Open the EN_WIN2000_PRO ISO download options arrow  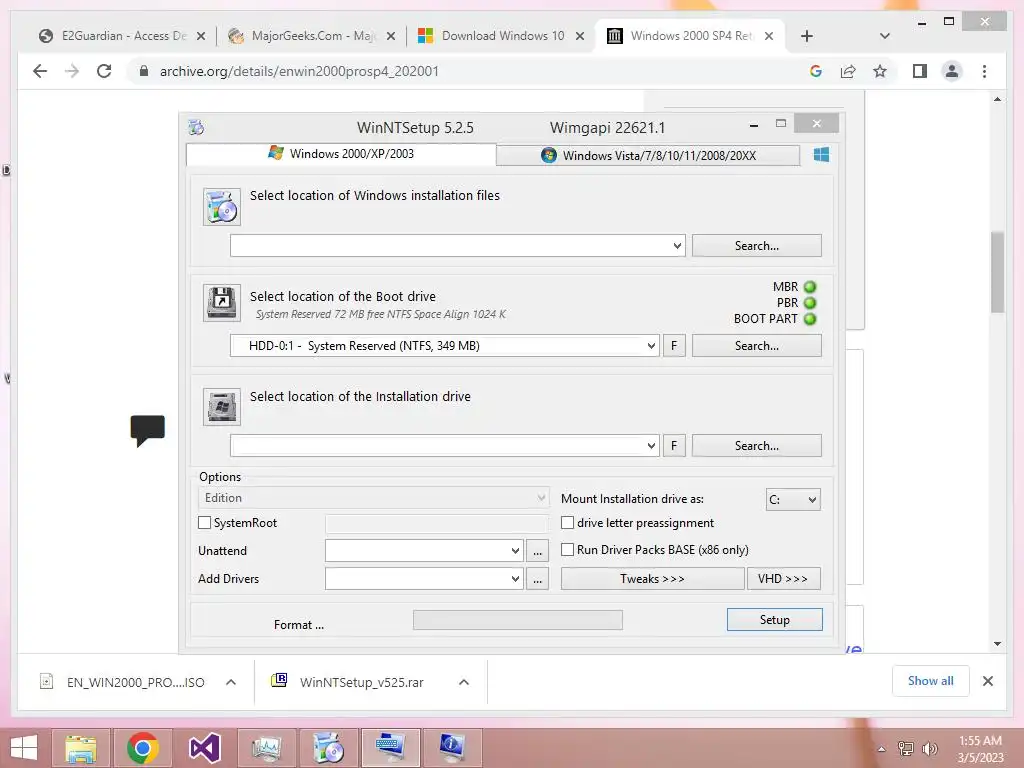(x=231, y=682)
